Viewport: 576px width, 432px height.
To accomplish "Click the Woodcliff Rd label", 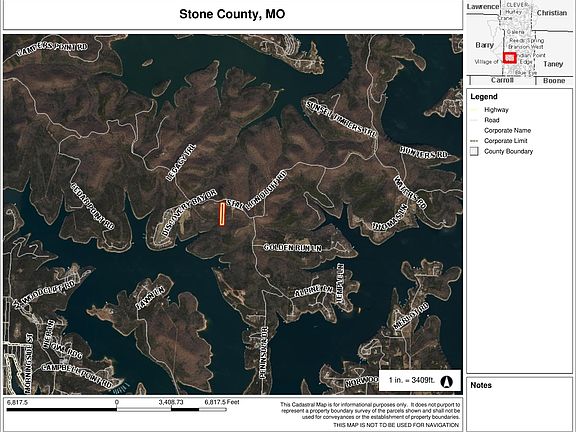I will (x=44, y=294).
